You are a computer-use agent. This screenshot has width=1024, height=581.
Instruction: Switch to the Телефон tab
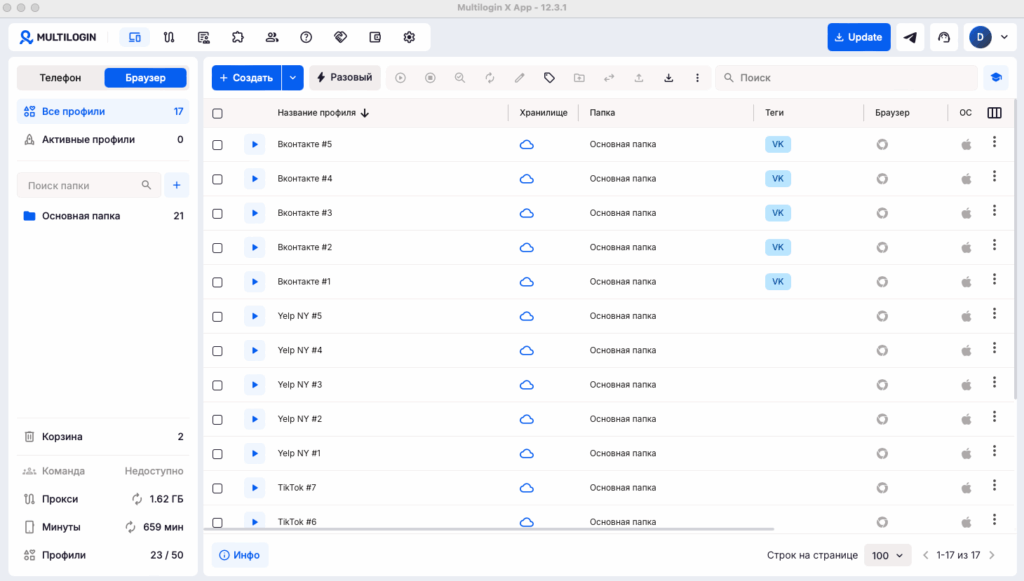pyautogui.click(x=60, y=78)
